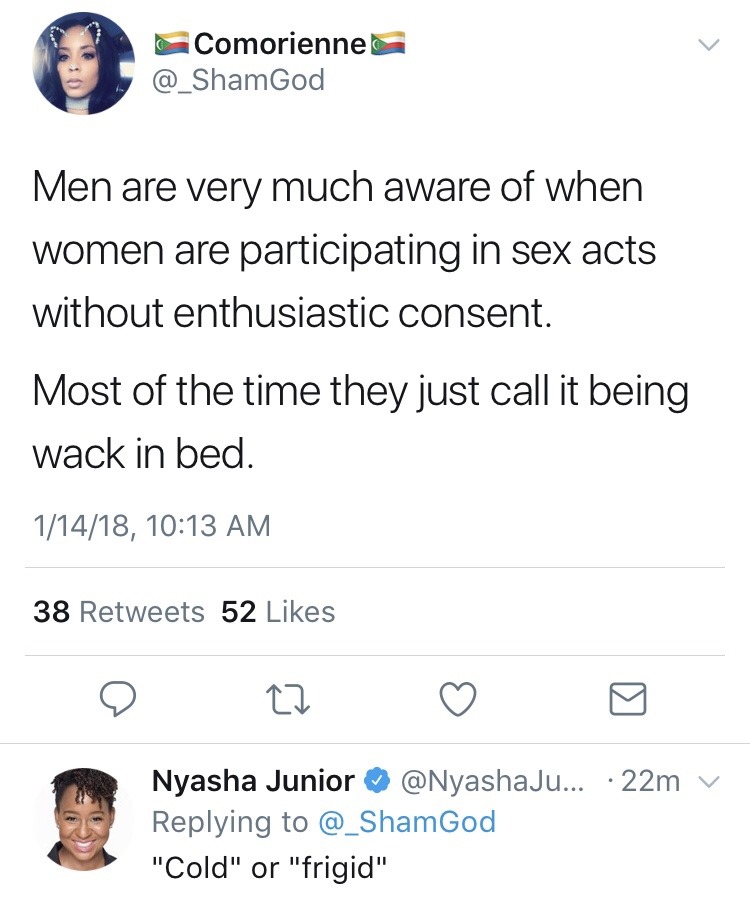The width and height of the screenshot is (750, 897).
Task: Expand the reply's options chevron
Action: (x=708, y=782)
